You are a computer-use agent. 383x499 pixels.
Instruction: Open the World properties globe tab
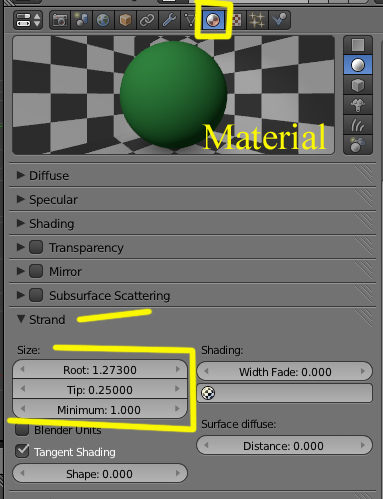[103, 20]
